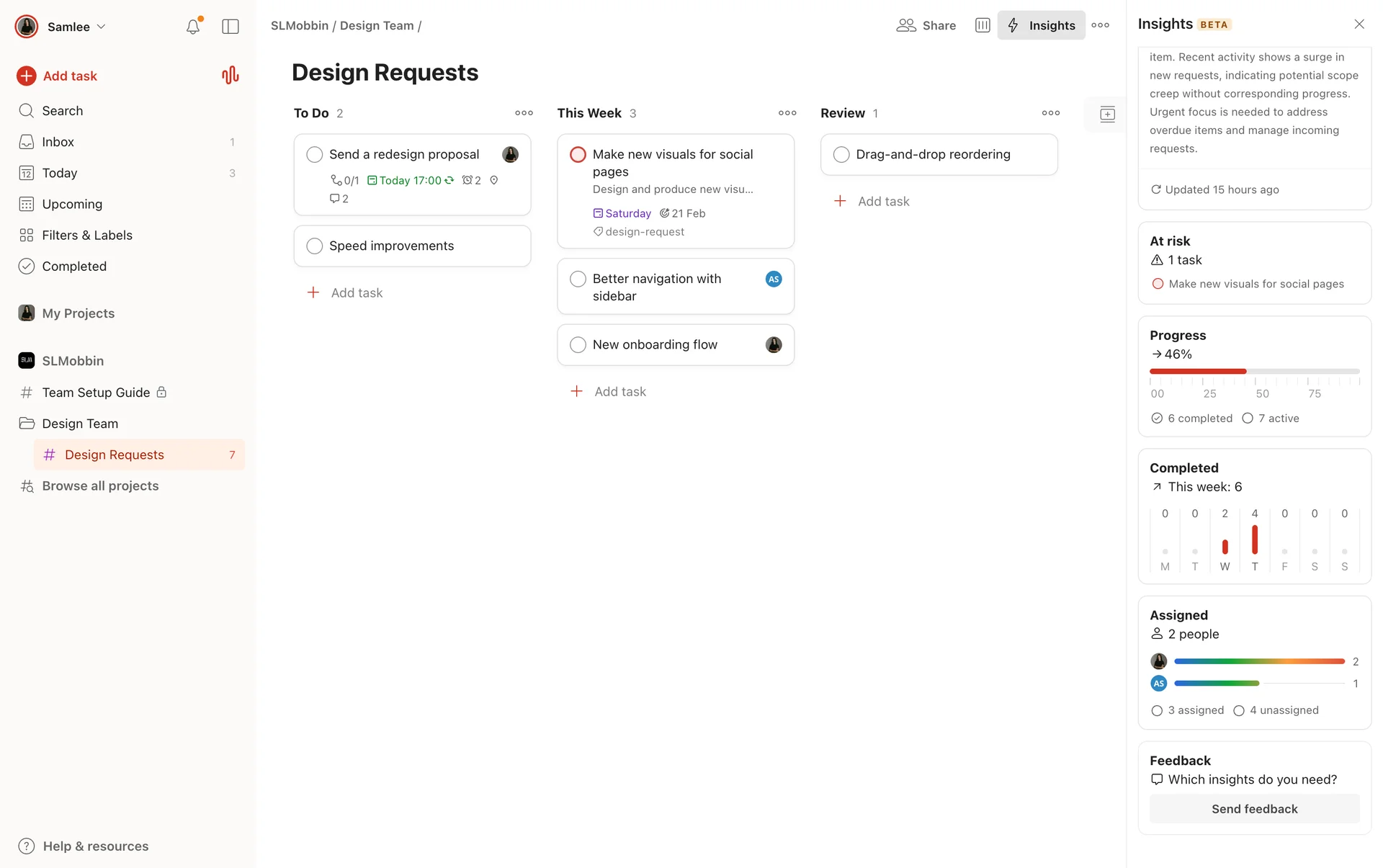This screenshot has height=868, width=1383.
Task: Check off New onboarding flow task
Action: pyautogui.click(x=578, y=344)
